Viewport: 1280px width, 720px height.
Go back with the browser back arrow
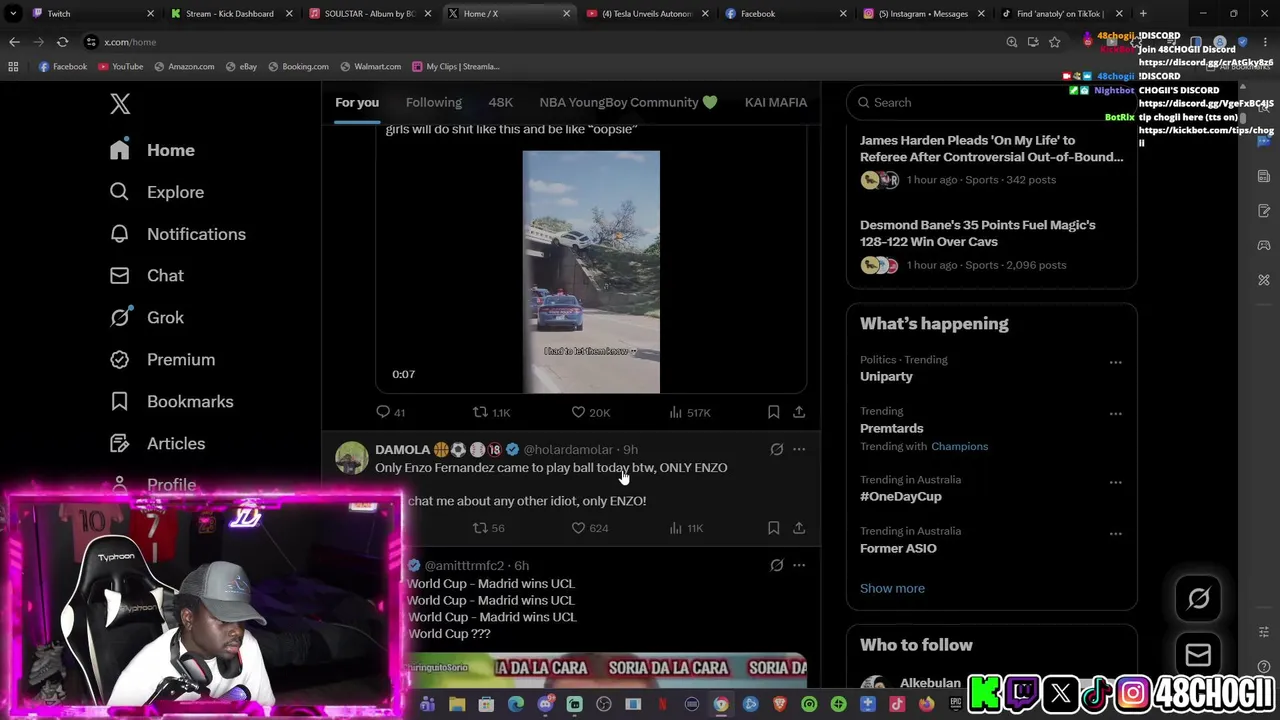[x=14, y=42]
